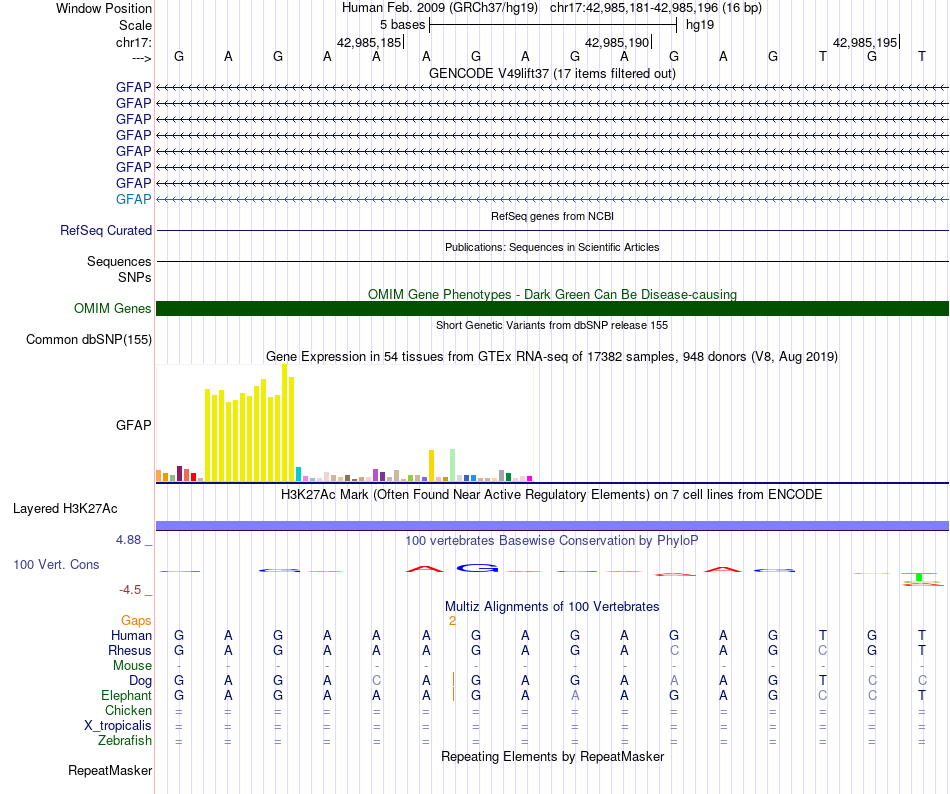This screenshot has width=950, height=794.
Task: Click the 4.88 upper scale value
Action: pos(128,540)
